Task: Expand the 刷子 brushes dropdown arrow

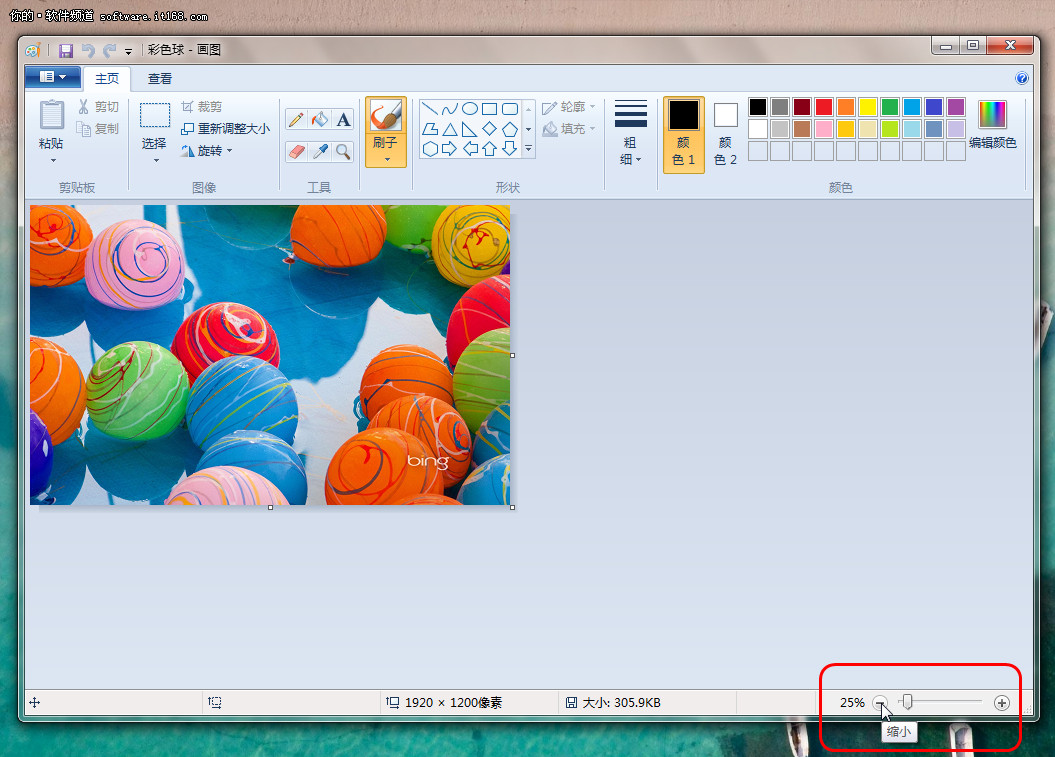Action: [x=387, y=160]
